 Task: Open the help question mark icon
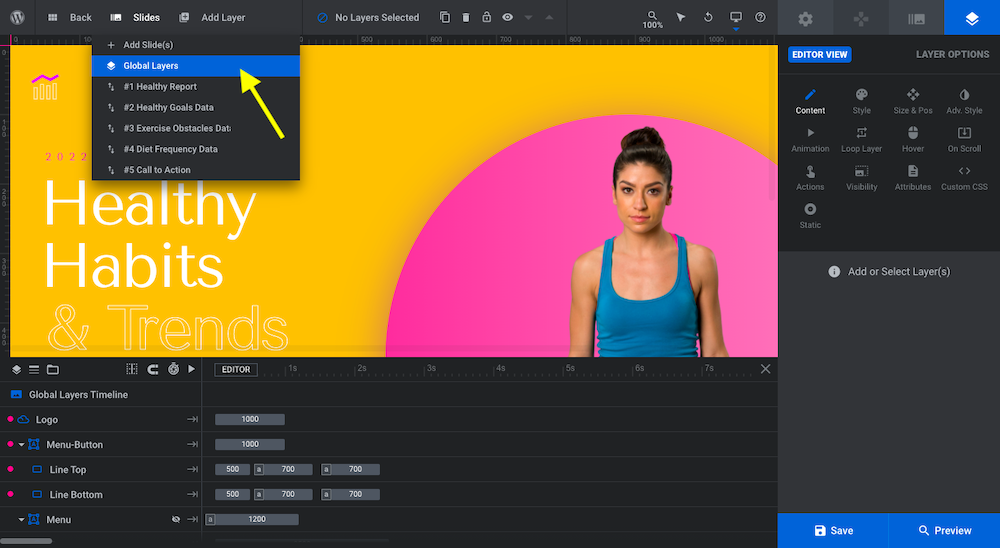pyautogui.click(x=760, y=17)
